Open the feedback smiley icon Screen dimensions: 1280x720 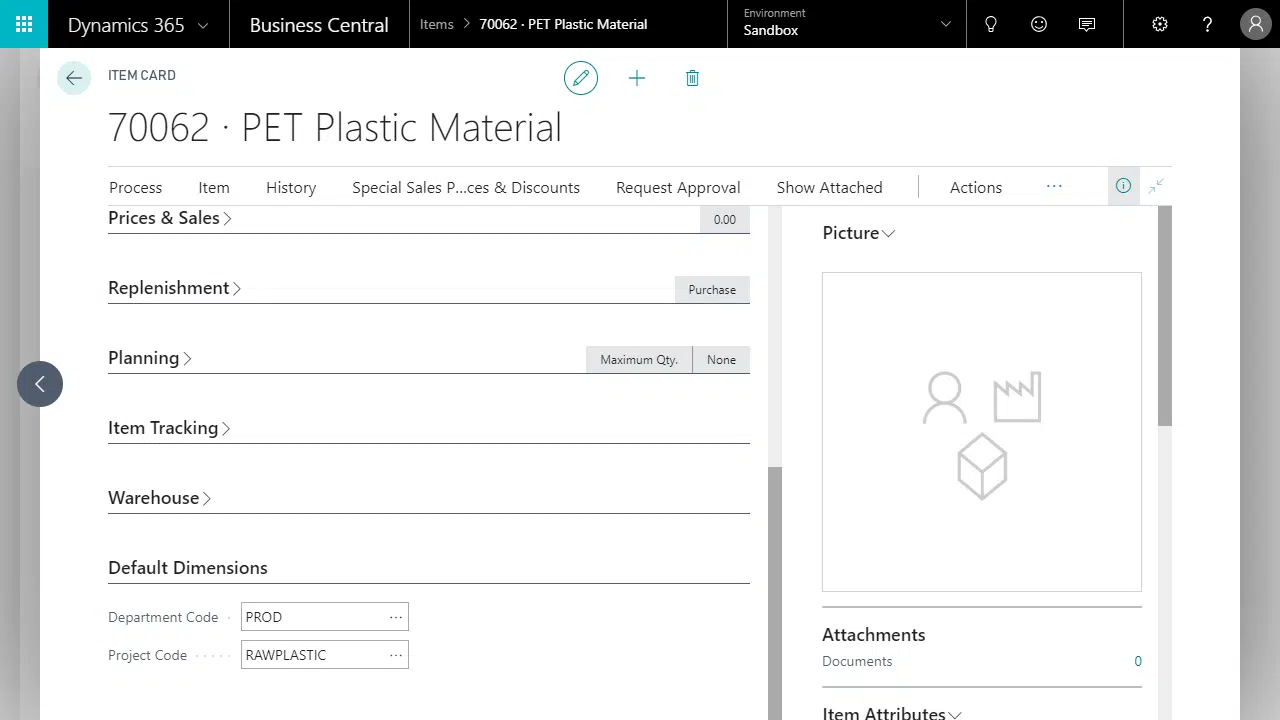(x=1039, y=24)
